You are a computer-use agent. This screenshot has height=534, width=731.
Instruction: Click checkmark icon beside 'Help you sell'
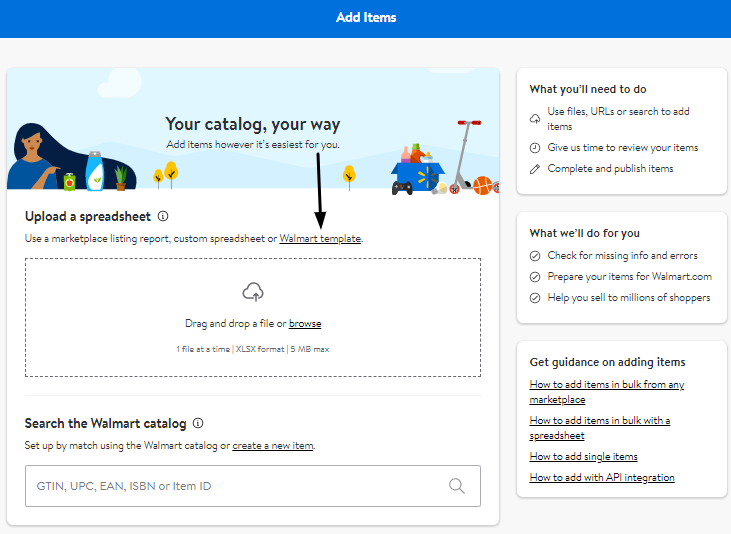pos(536,298)
